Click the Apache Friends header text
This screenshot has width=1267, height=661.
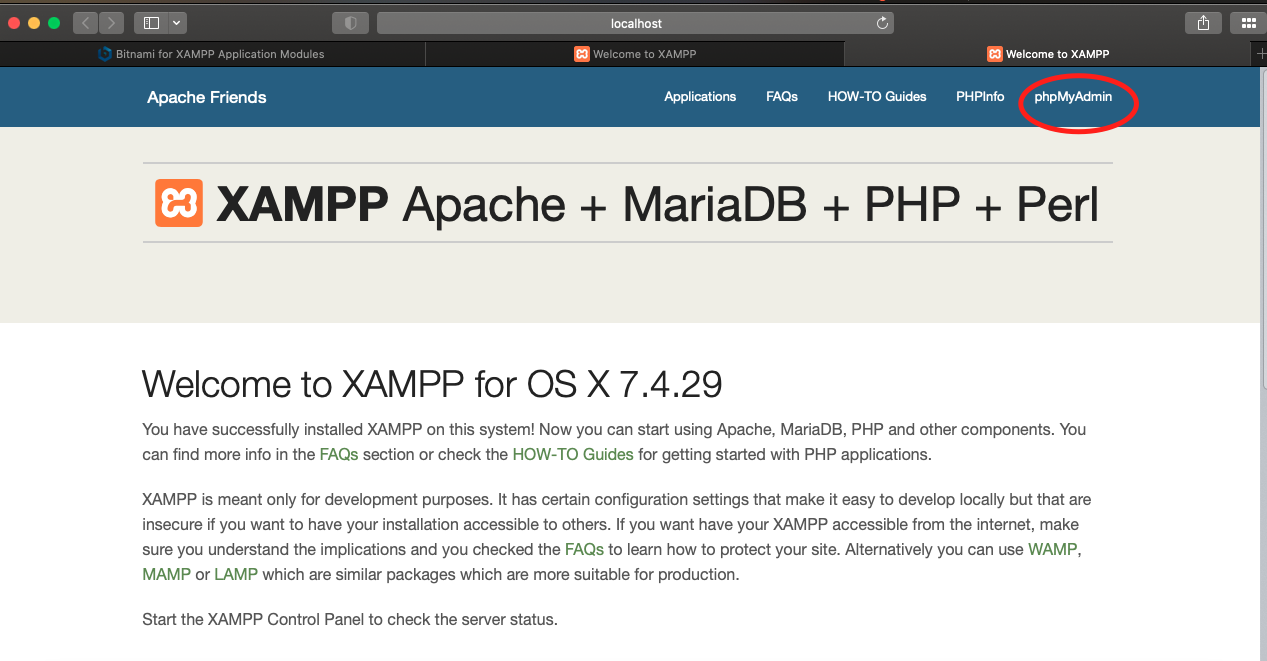point(206,97)
